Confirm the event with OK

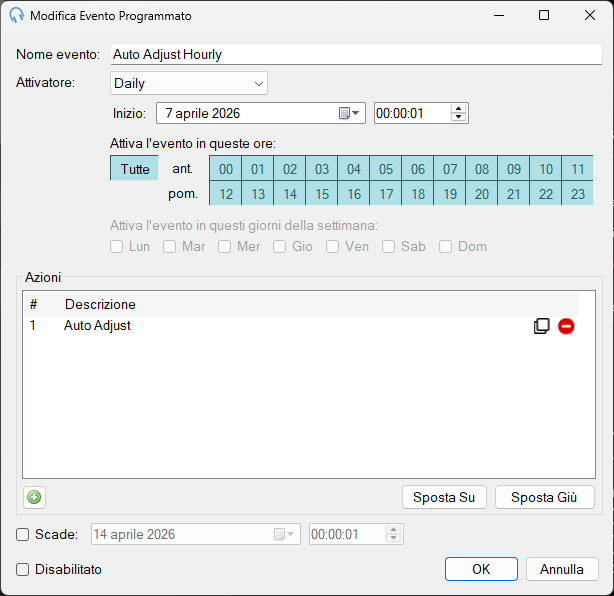[x=481, y=569]
